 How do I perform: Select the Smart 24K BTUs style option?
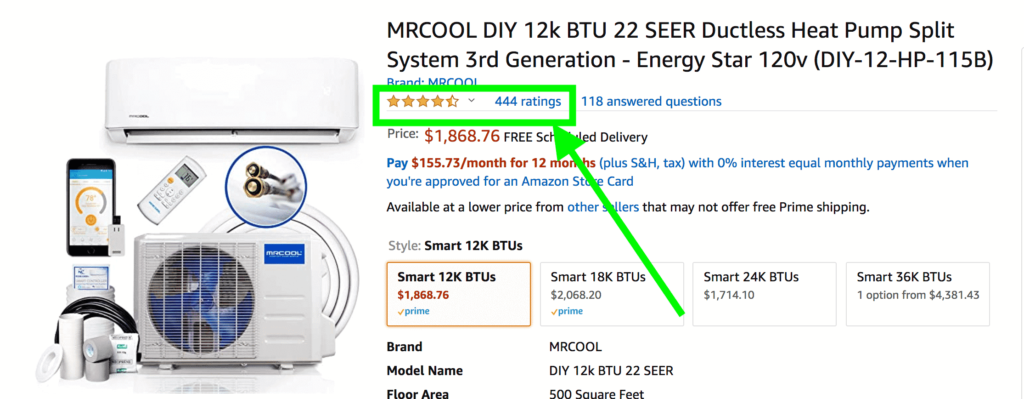coord(765,294)
